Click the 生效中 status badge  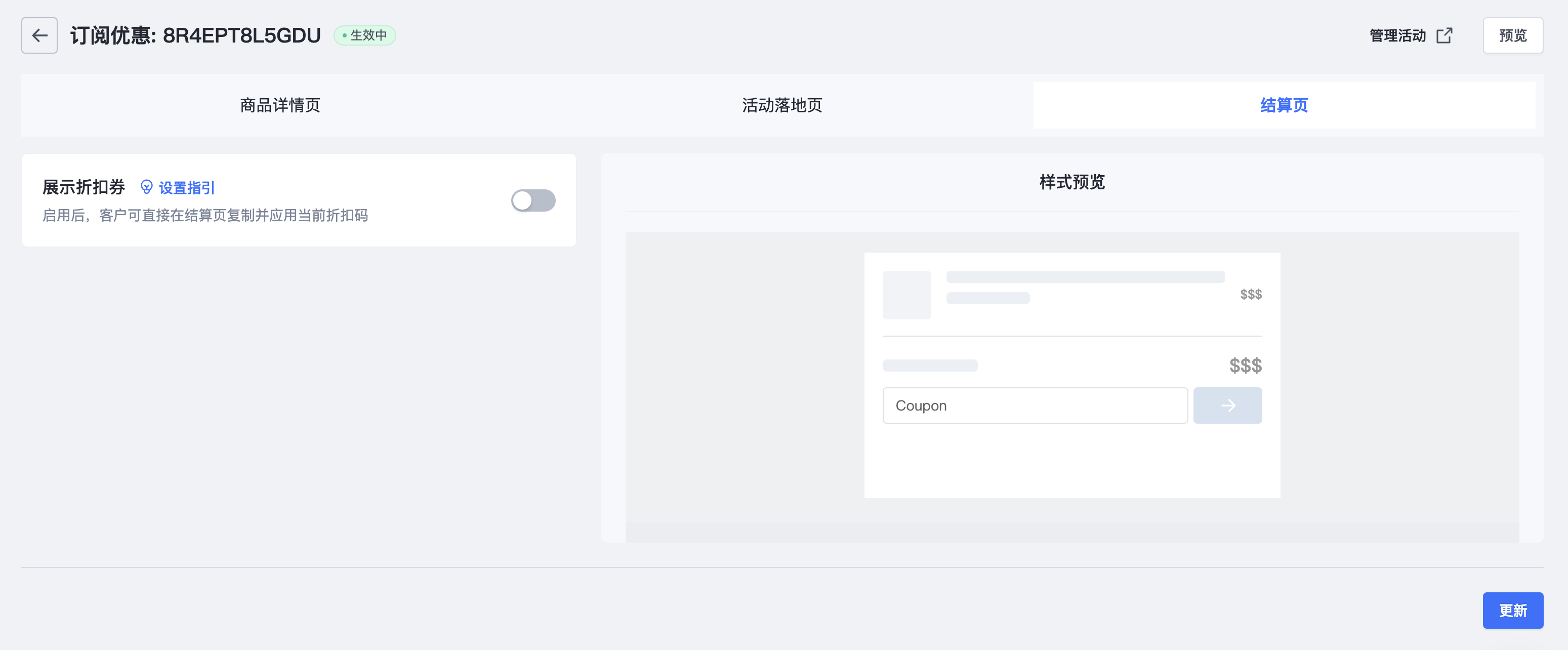(x=364, y=35)
